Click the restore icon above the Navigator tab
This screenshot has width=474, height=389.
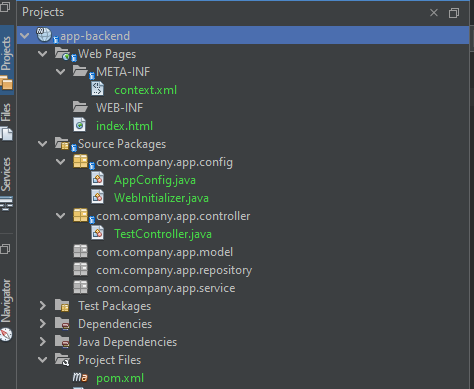point(5,249)
